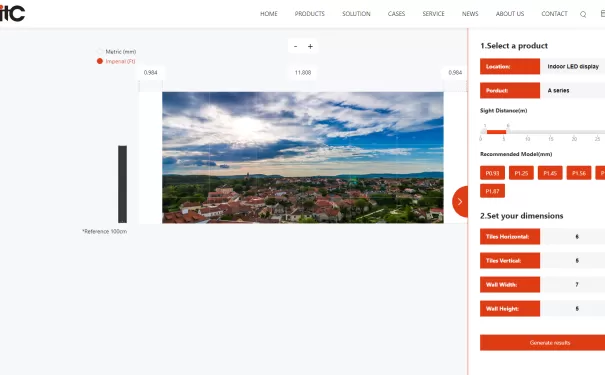This screenshot has height=375, width=605.
Task: Choose recommended model P0.93
Action: pyautogui.click(x=492, y=173)
